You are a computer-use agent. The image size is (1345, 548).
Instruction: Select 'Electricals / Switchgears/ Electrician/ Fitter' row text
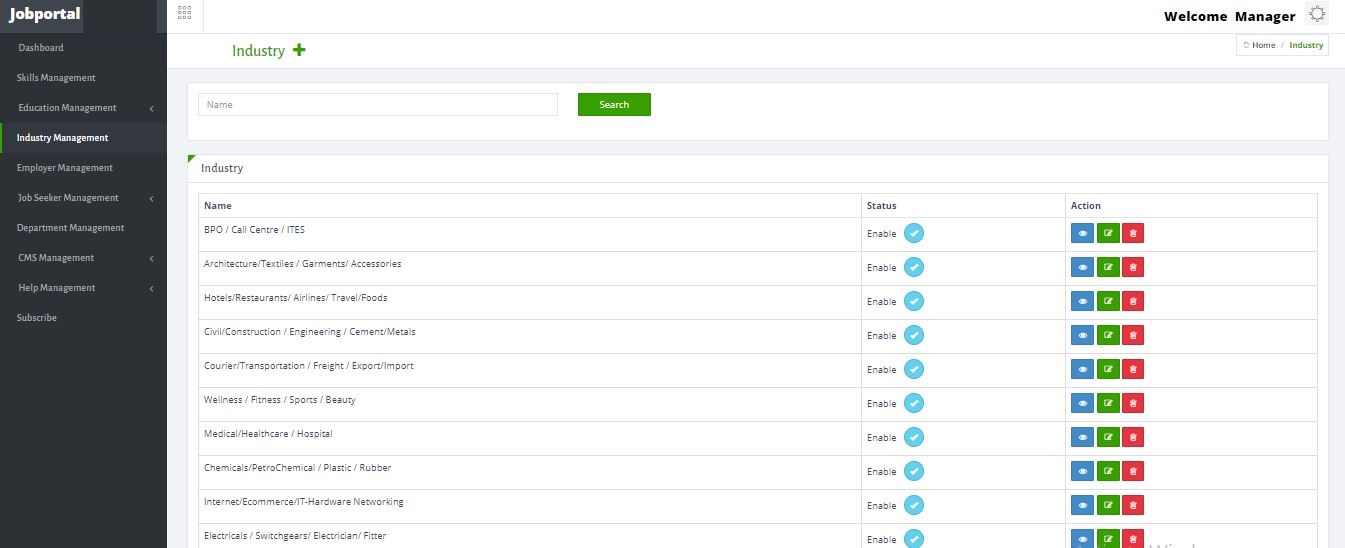click(295, 536)
